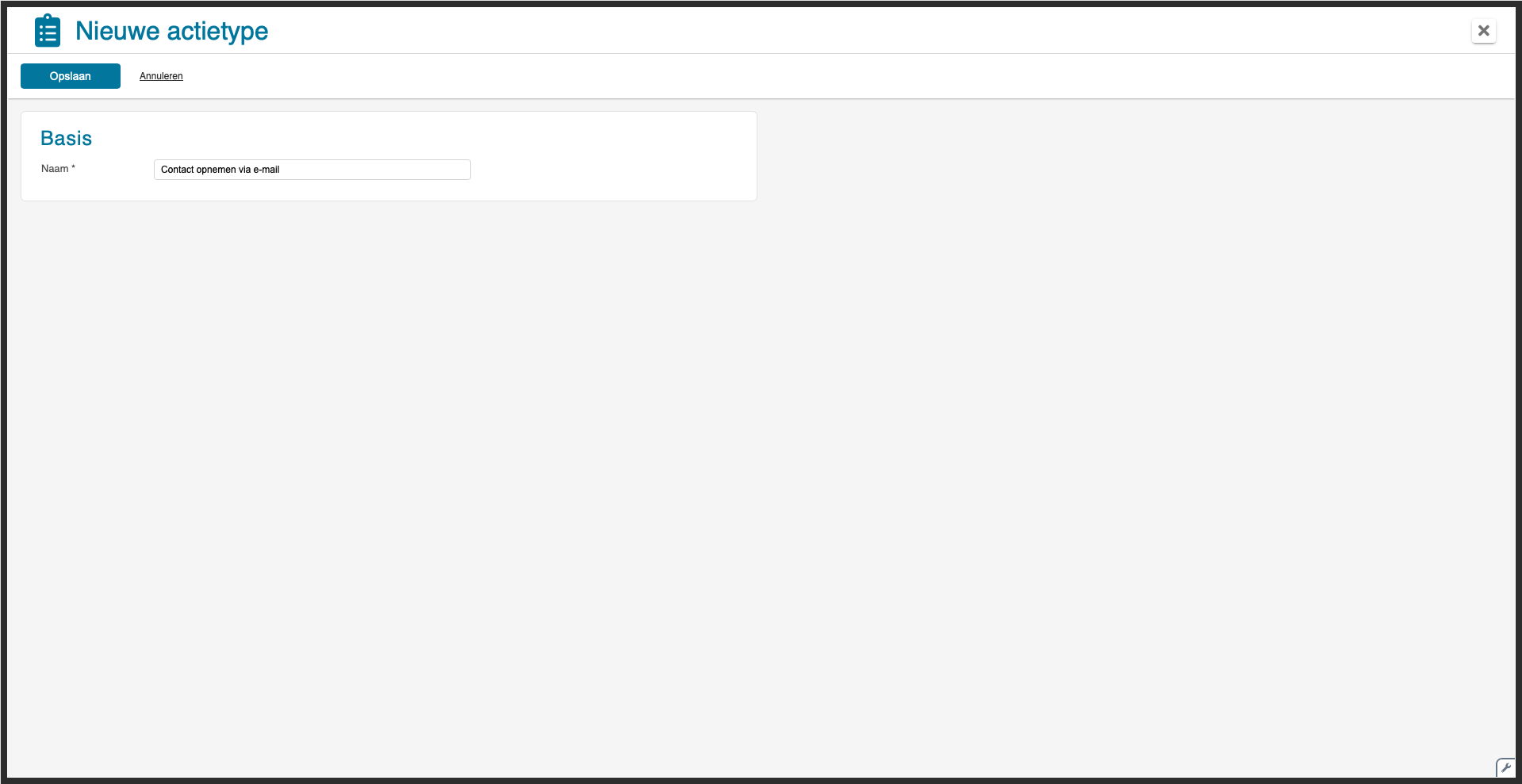Image resolution: width=1522 pixels, height=784 pixels.
Task: Cancel via the Annuleren link
Action: click(161, 76)
